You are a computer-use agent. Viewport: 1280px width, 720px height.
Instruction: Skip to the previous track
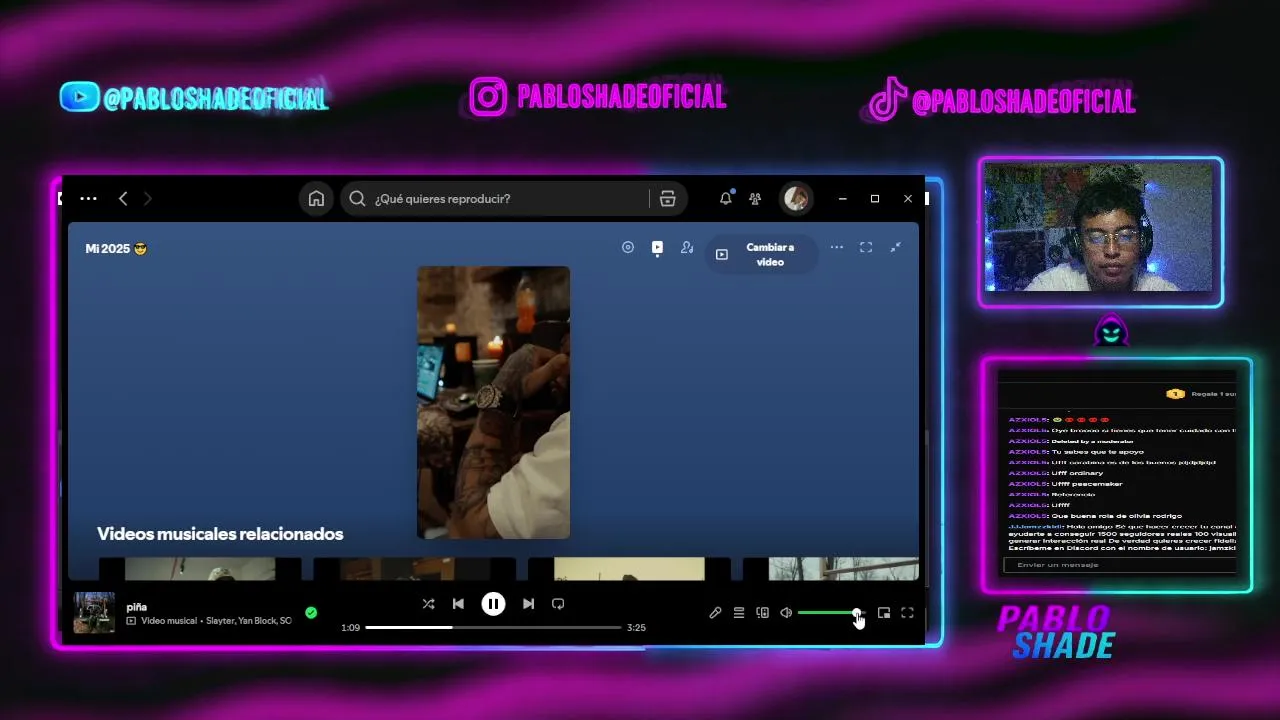[x=458, y=604]
